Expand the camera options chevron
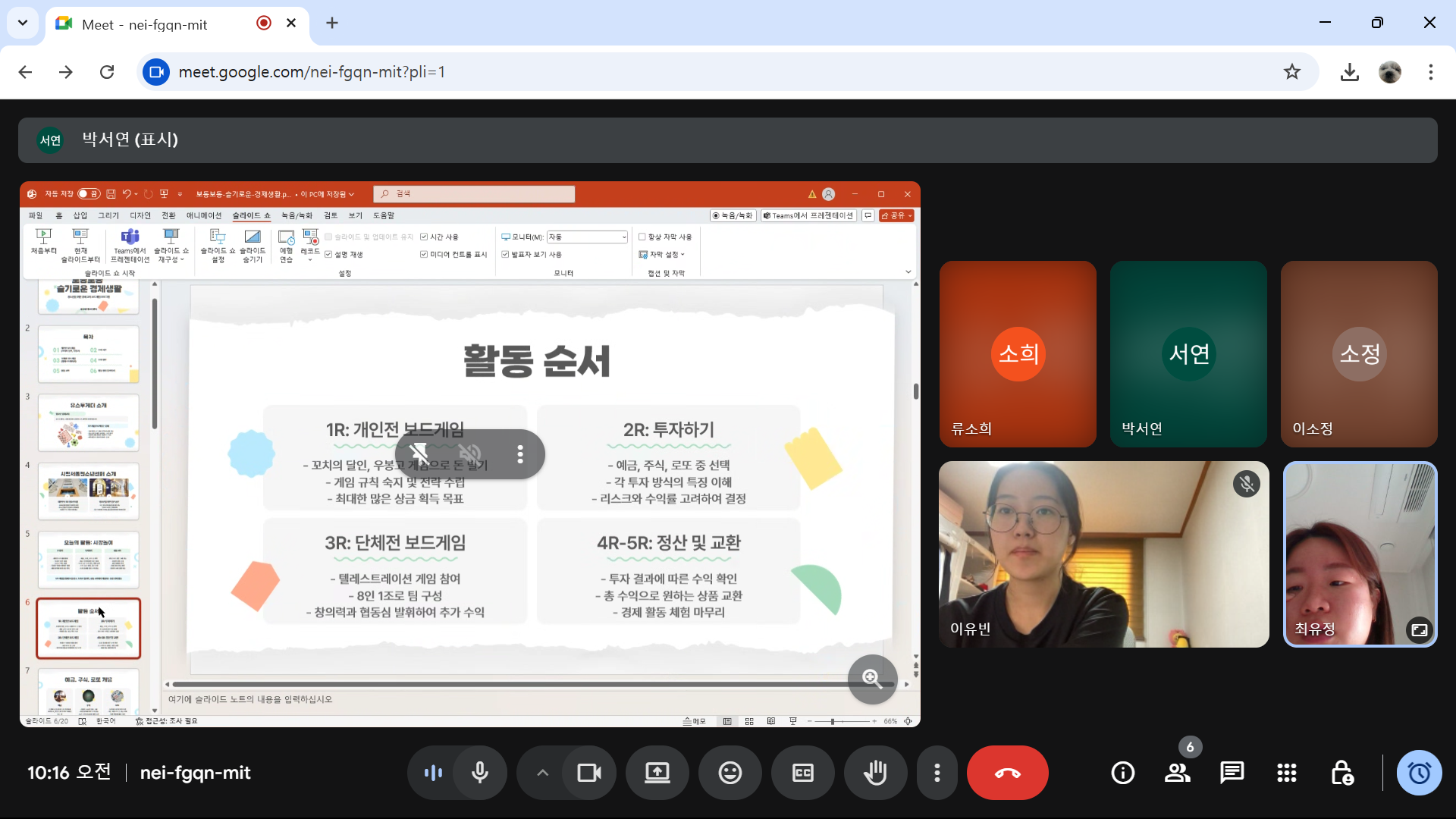The height and width of the screenshot is (819, 1456). pyautogui.click(x=542, y=773)
